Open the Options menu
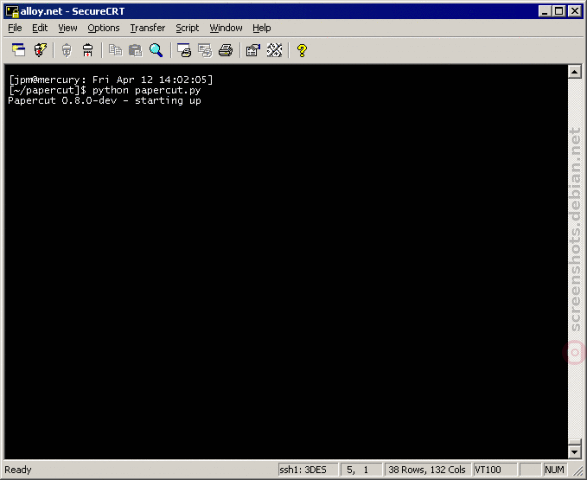Viewport: 587px width, 480px height. pyautogui.click(x=103, y=28)
